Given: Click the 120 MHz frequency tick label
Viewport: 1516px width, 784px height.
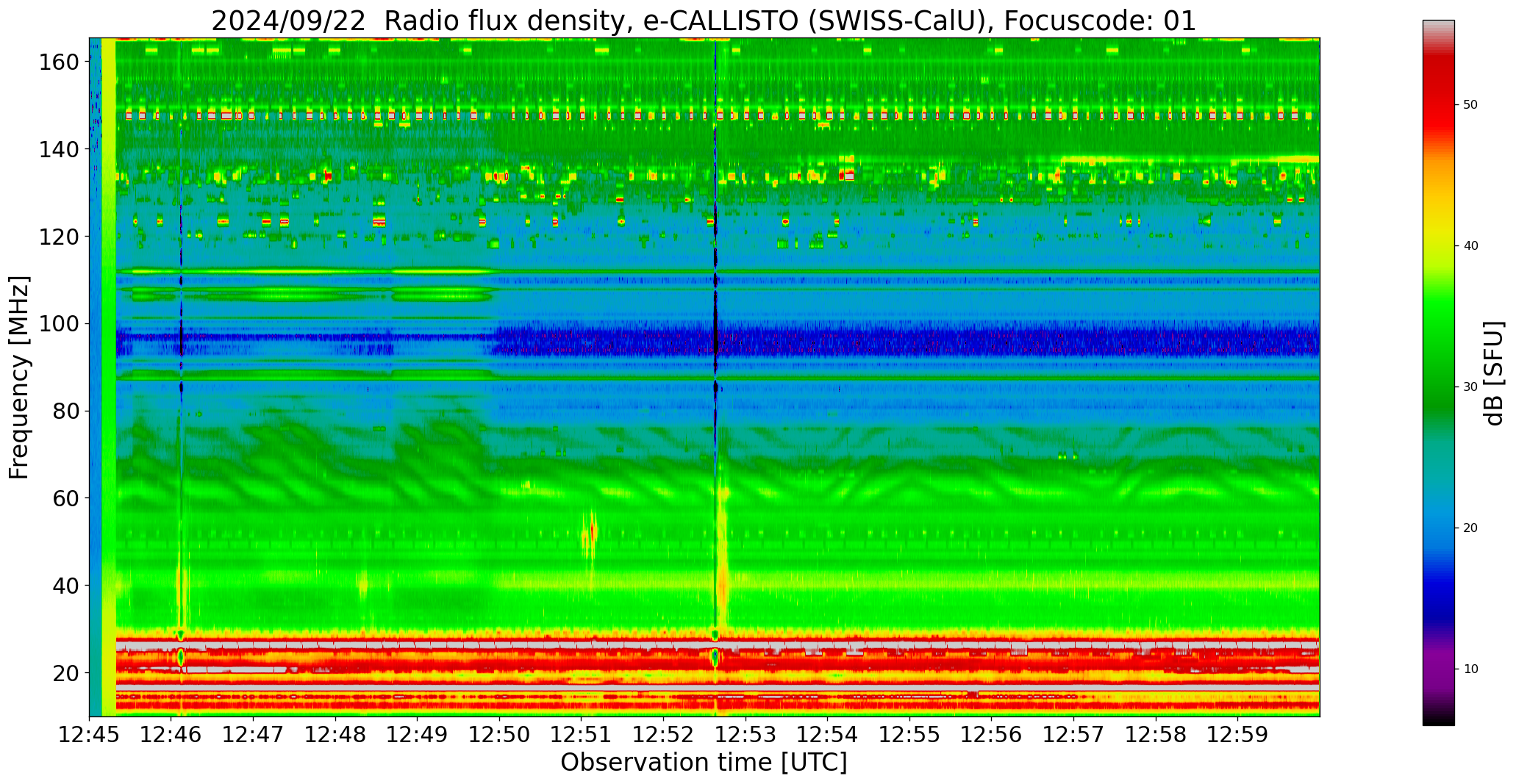Looking at the screenshot, I should (60, 237).
